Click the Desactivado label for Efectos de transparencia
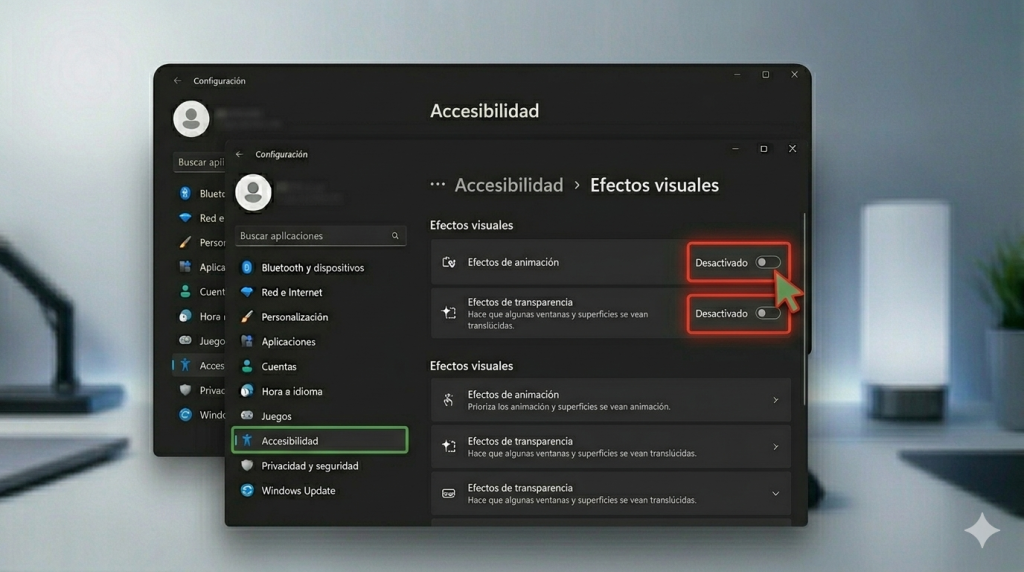Viewport: 1024px width, 572px height. (721, 313)
